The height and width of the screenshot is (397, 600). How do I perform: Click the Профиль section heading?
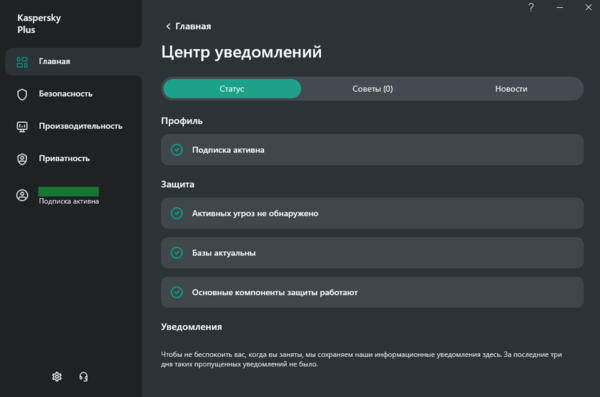(182, 121)
